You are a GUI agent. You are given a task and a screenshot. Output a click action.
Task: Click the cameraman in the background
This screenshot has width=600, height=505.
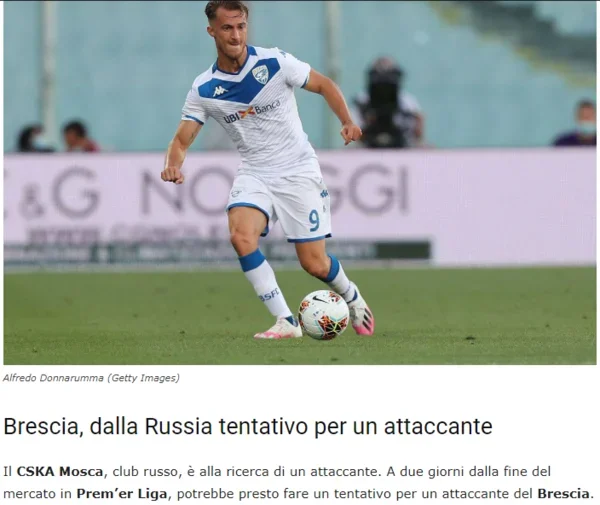pyautogui.click(x=386, y=104)
